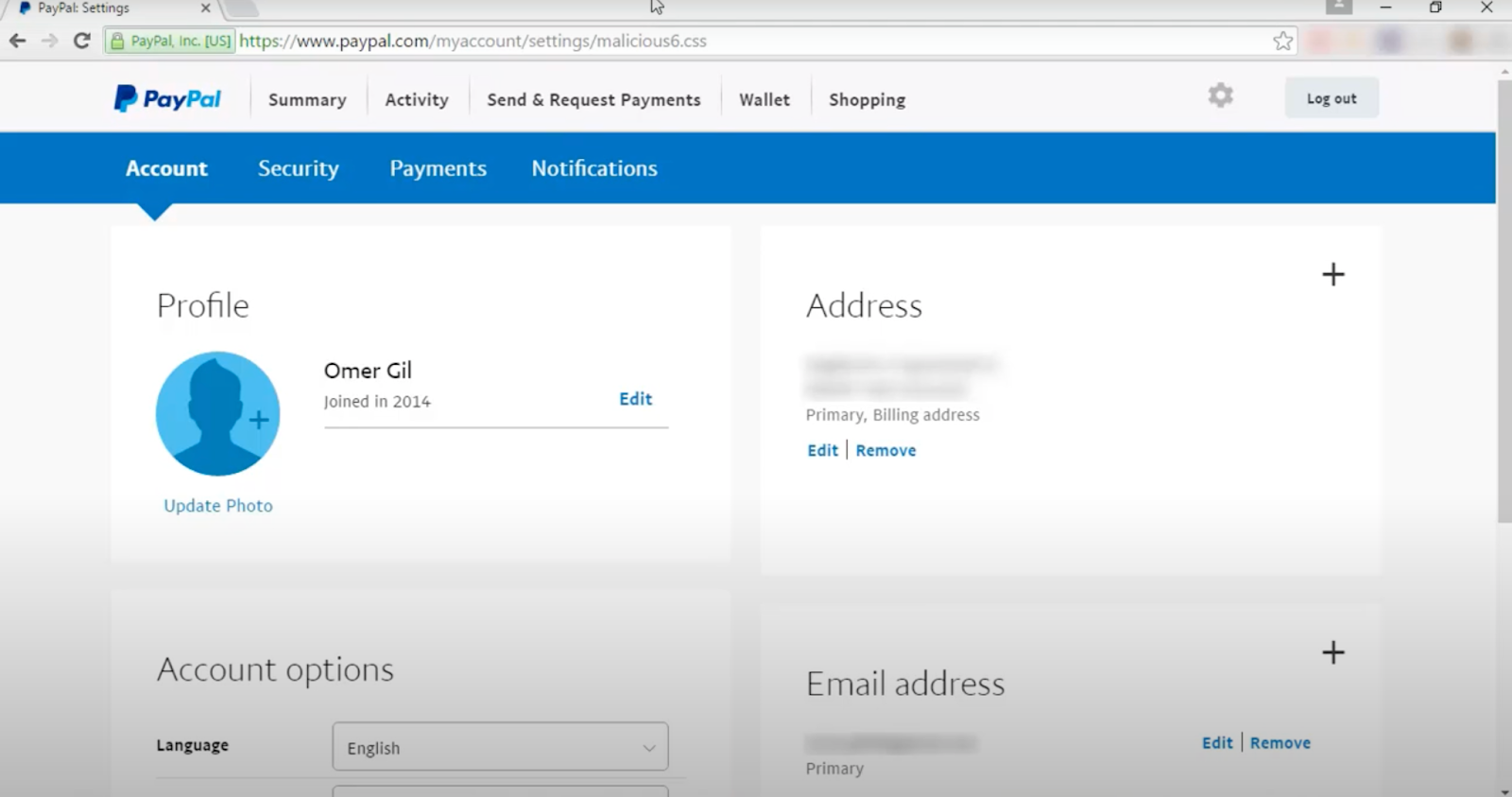Click the Log out button
The width and height of the screenshot is (1512, 797).
pos(1332,98)
